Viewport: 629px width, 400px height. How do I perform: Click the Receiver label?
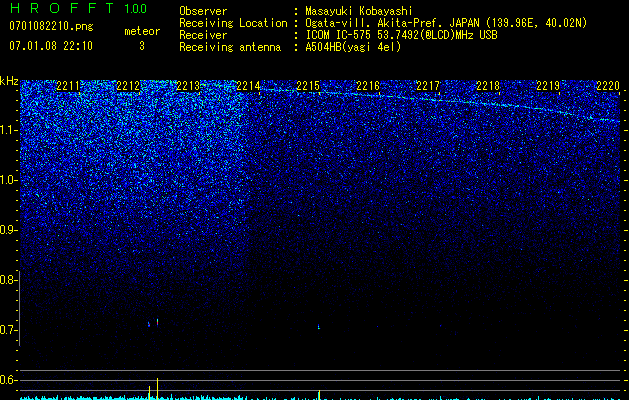203,35
